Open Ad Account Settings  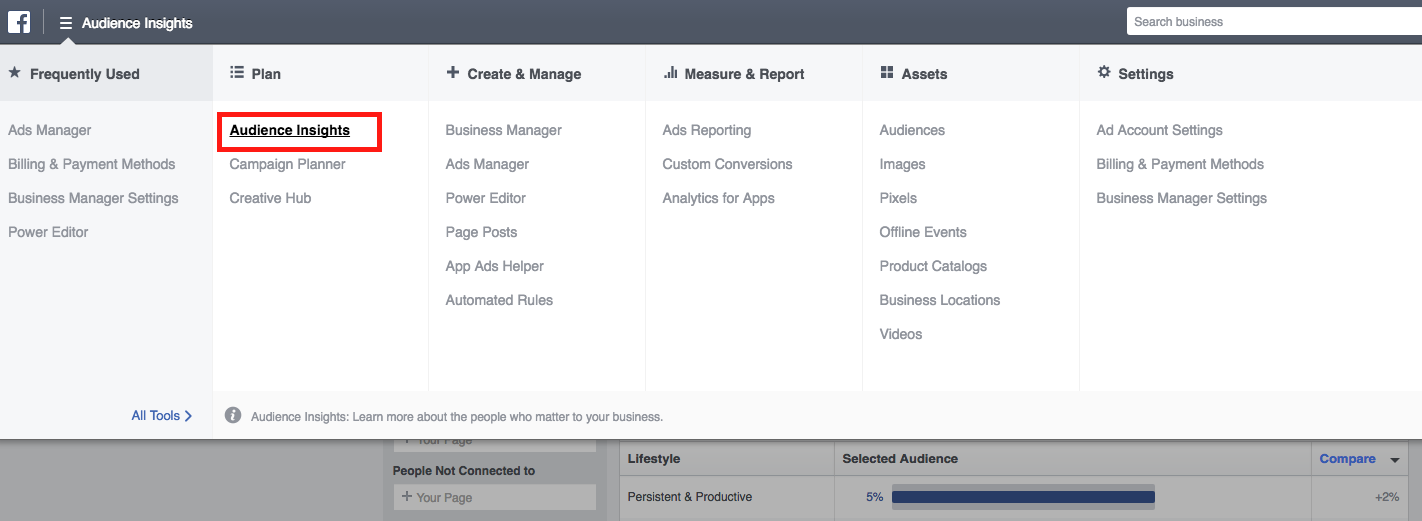tap(1159, 130)
